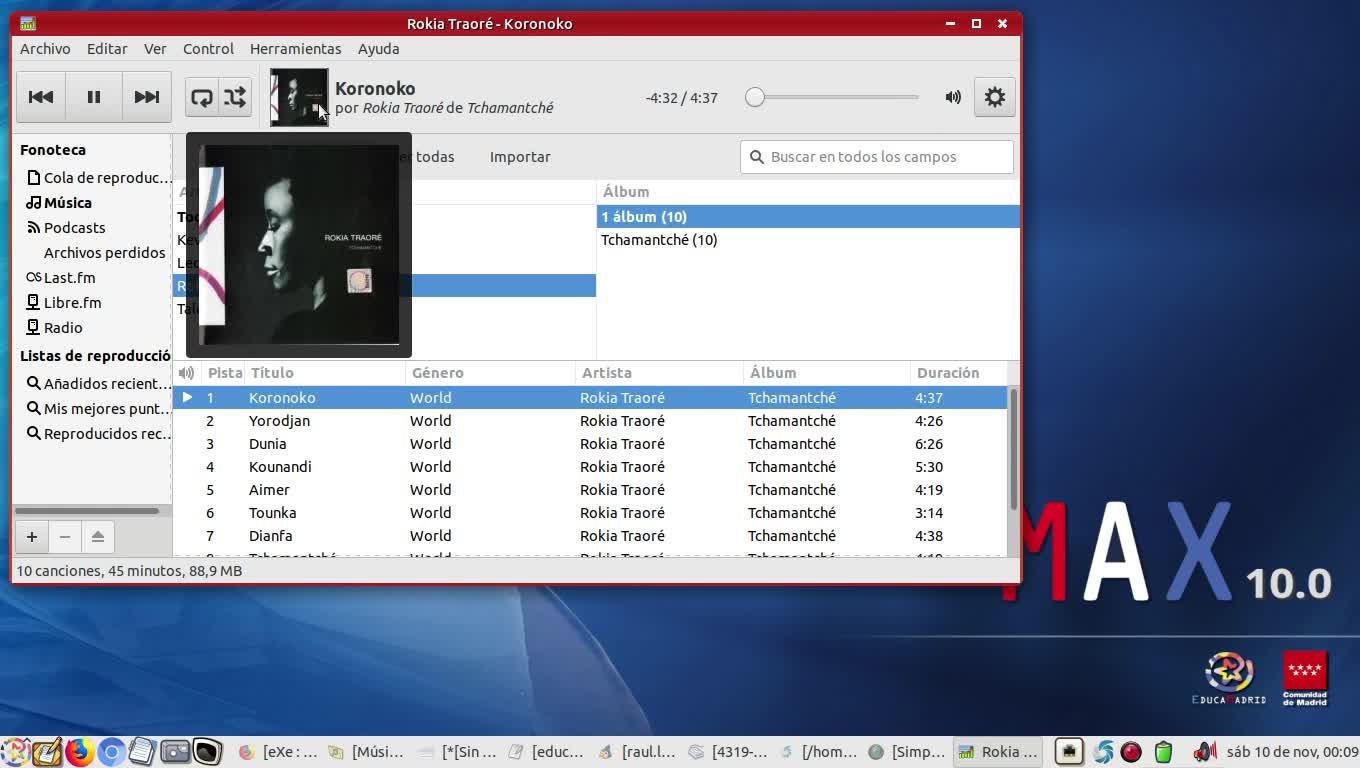Open Radio in the sidebar

63,328
